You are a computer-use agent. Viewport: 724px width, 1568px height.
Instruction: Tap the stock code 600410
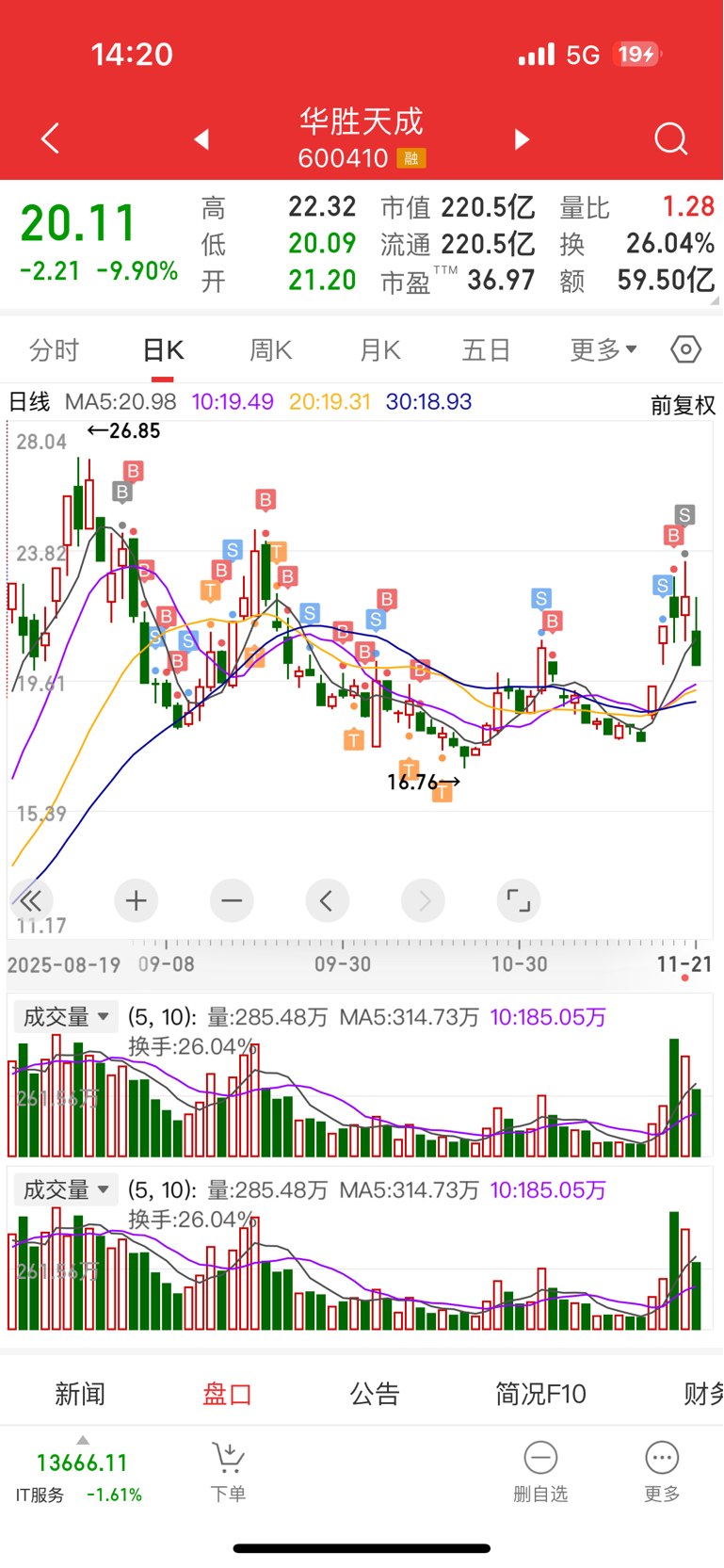tap(343, 158)
